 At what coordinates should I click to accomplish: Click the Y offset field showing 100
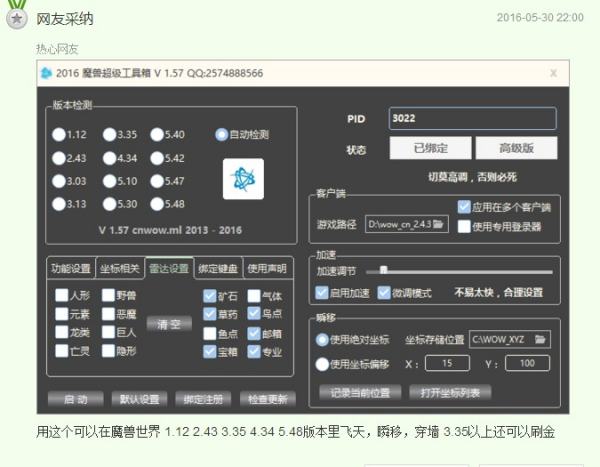[x=527, y=363]
